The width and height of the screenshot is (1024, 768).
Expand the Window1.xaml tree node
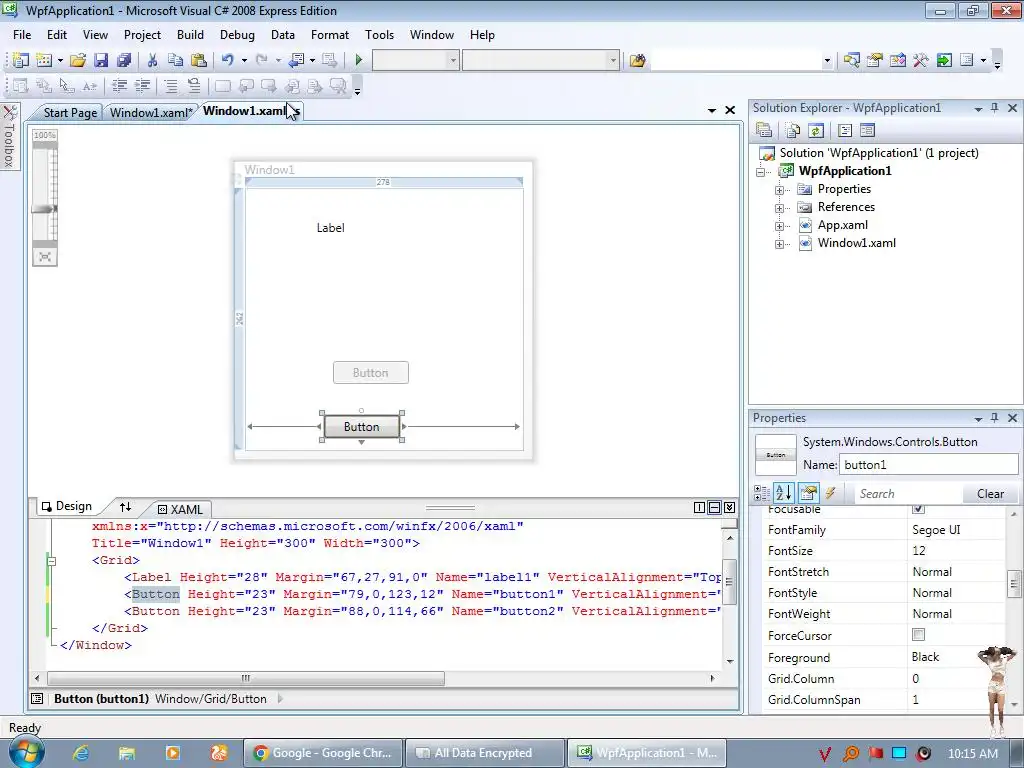779,244
